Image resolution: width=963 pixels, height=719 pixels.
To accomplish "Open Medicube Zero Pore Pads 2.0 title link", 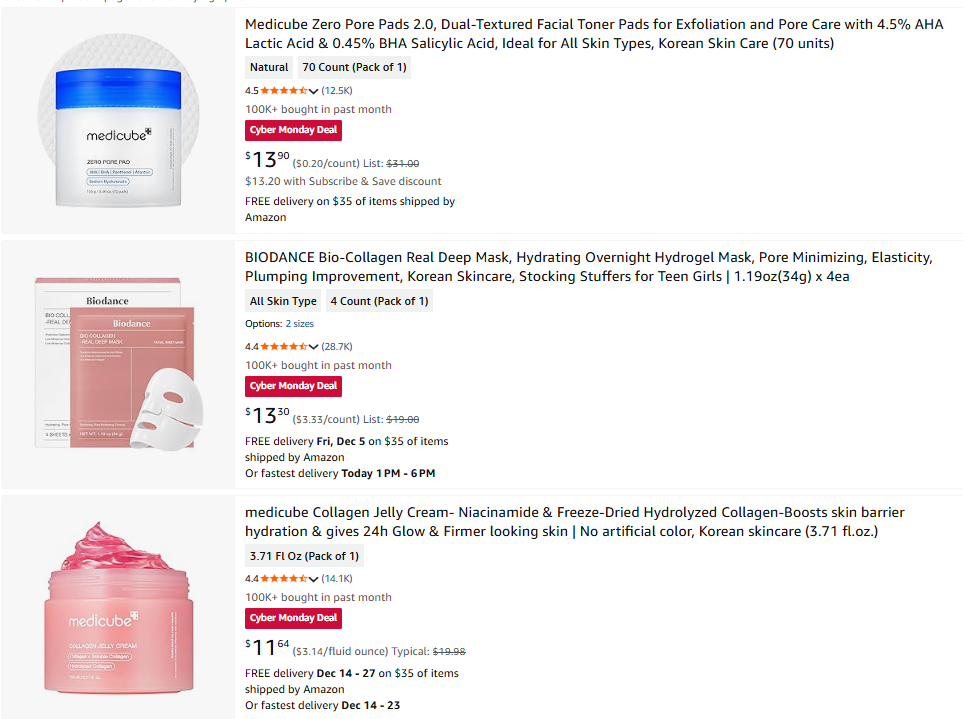I will [594, 33].
